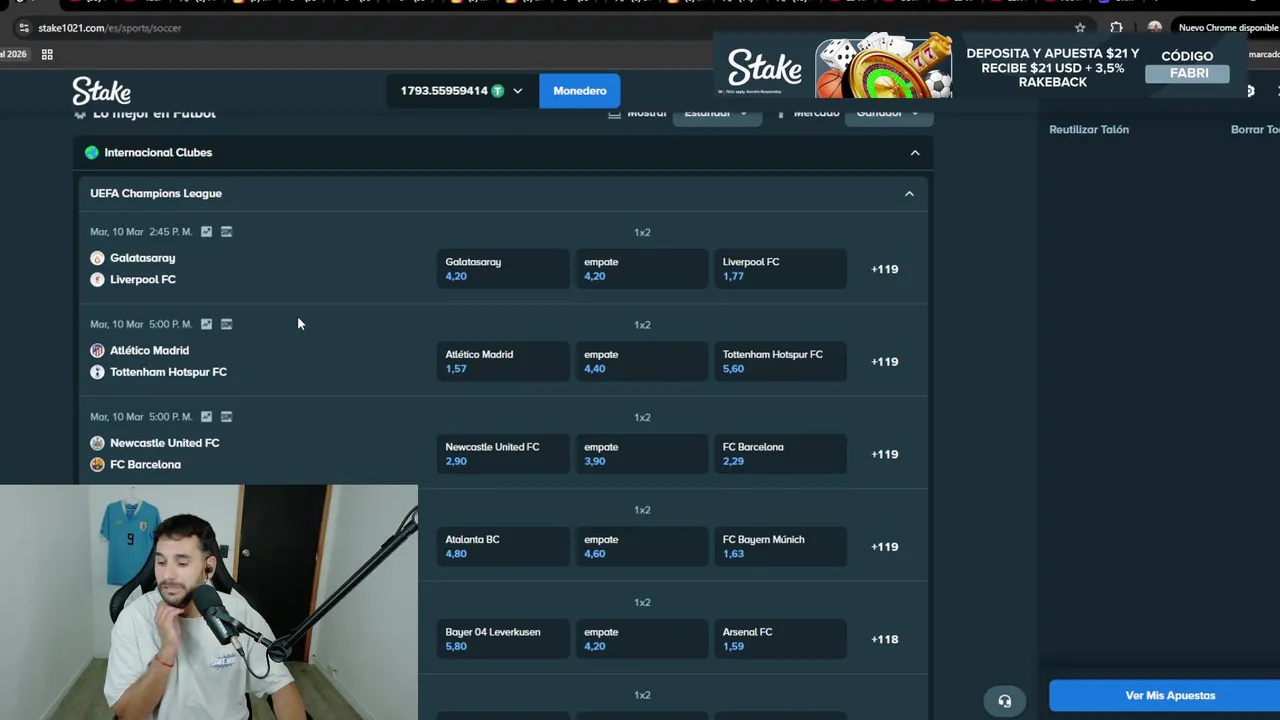Open the Ganador market dropdown

point(888,114)
